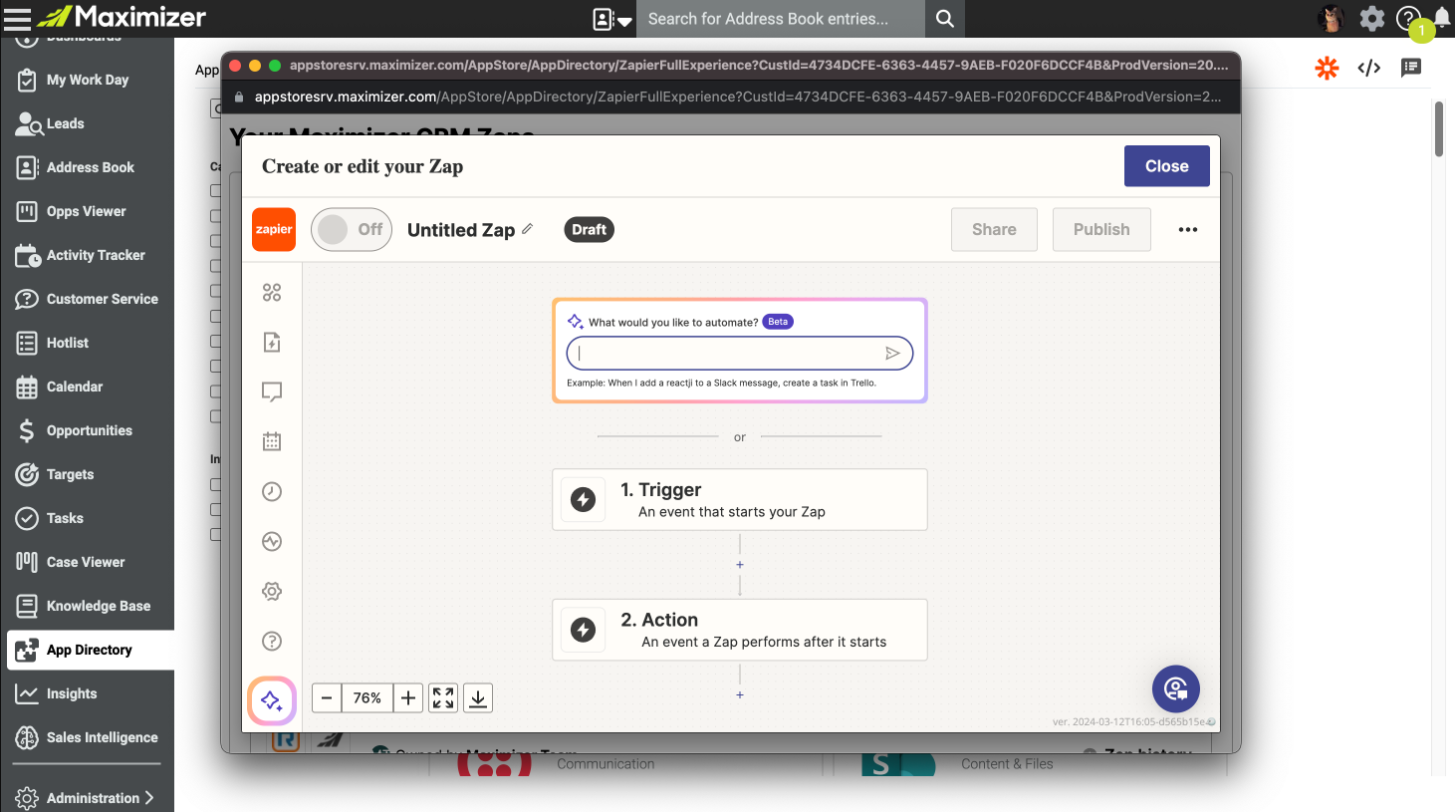Click the search magnifier button in the header
The image size is (1455, 812).
[x=944, y=19]
